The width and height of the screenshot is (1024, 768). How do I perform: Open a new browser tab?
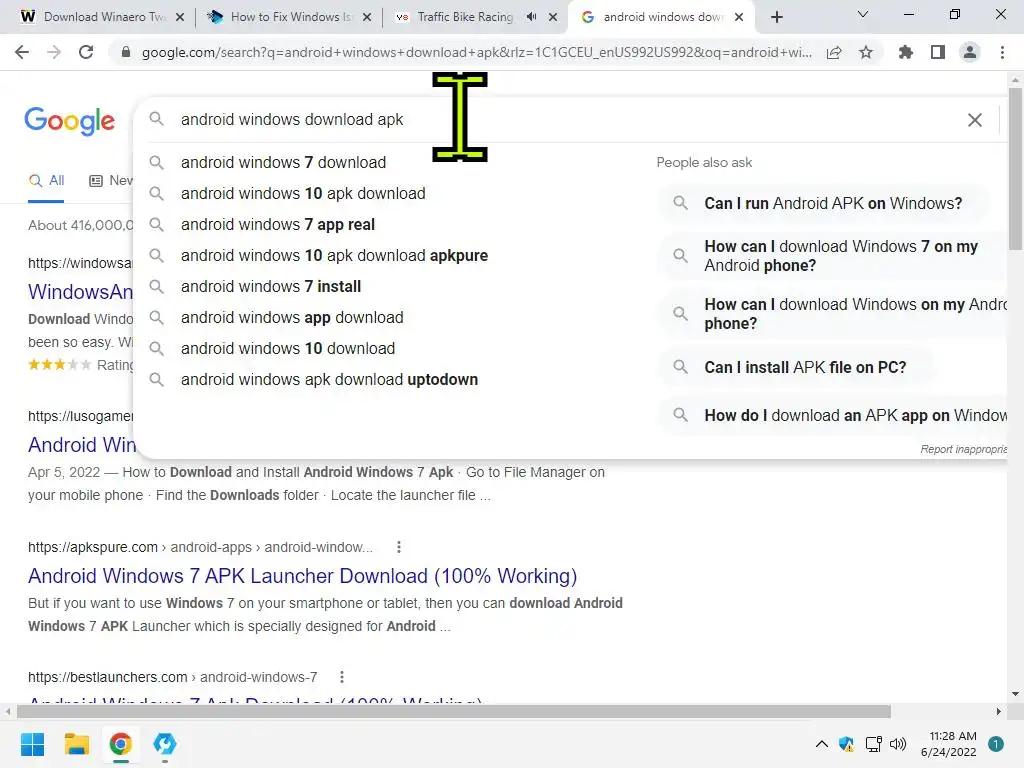coord(776,17)
